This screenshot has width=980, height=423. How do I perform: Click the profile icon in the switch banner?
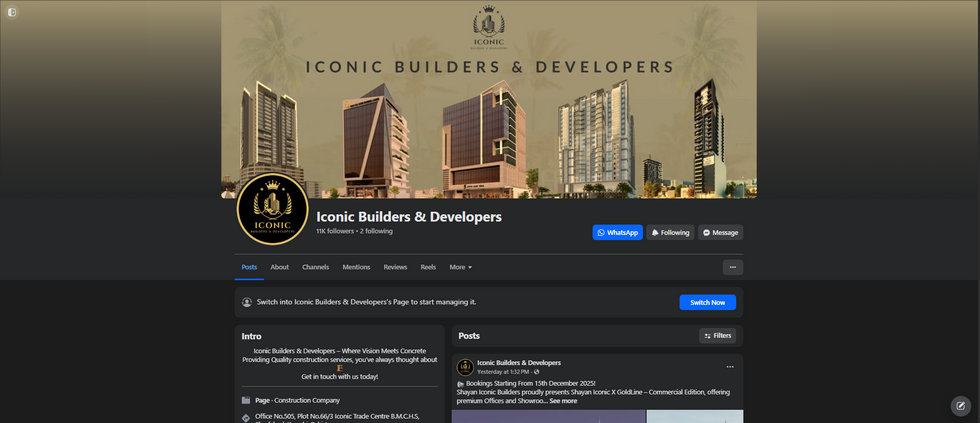(247, 302)
